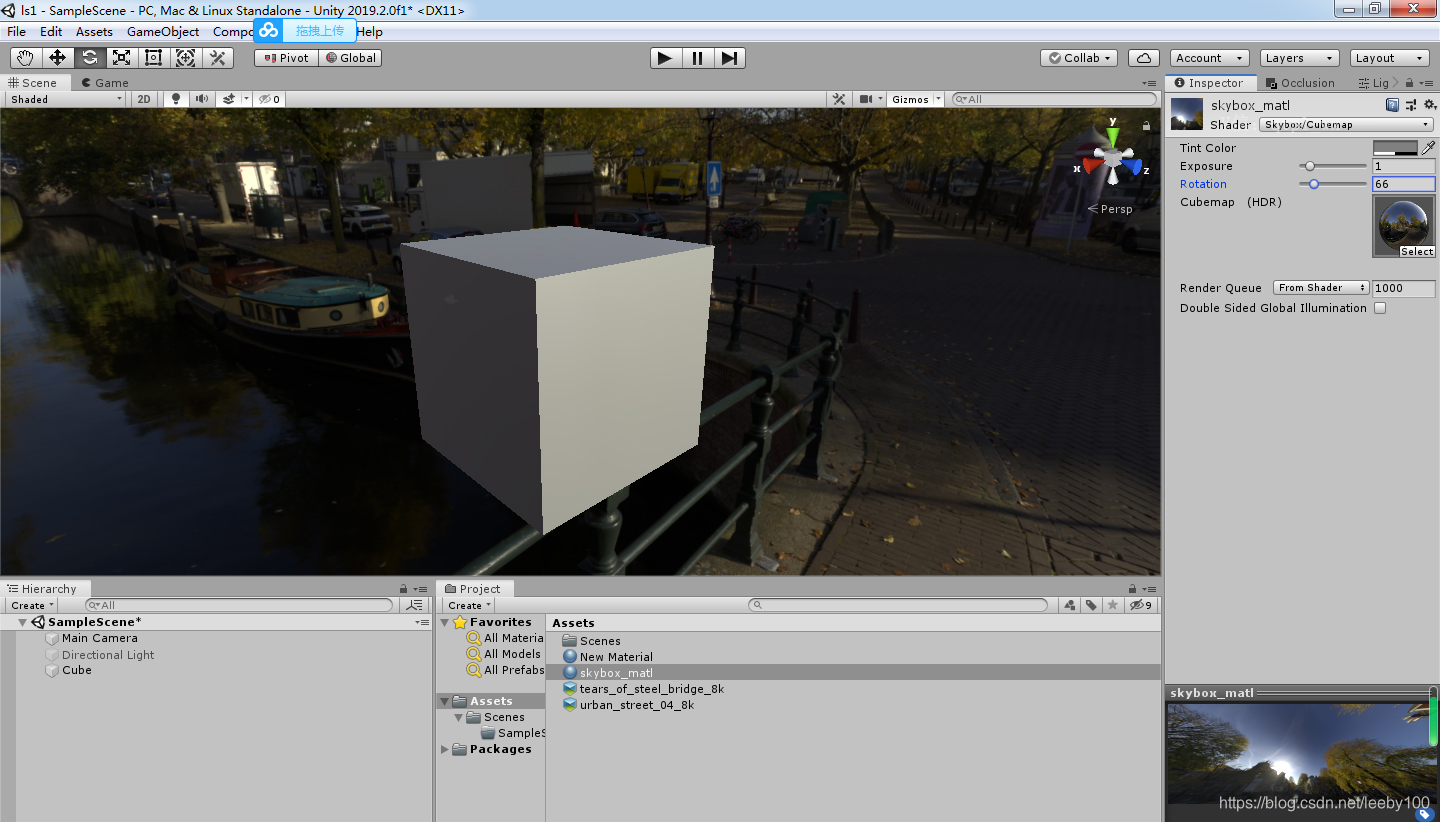Image resolution: width=1440 pixels, height=822 pixels.
Task: Open the Account dropdown button
Action: point(1210,58)
